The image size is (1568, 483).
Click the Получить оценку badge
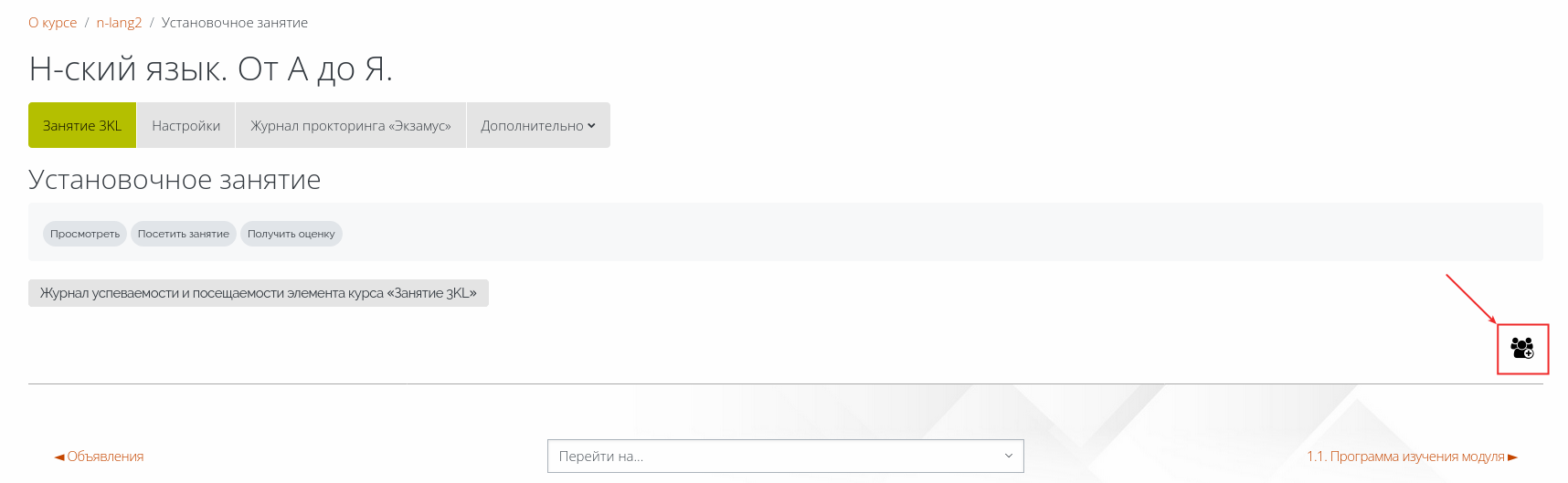(x=291, y=234)
